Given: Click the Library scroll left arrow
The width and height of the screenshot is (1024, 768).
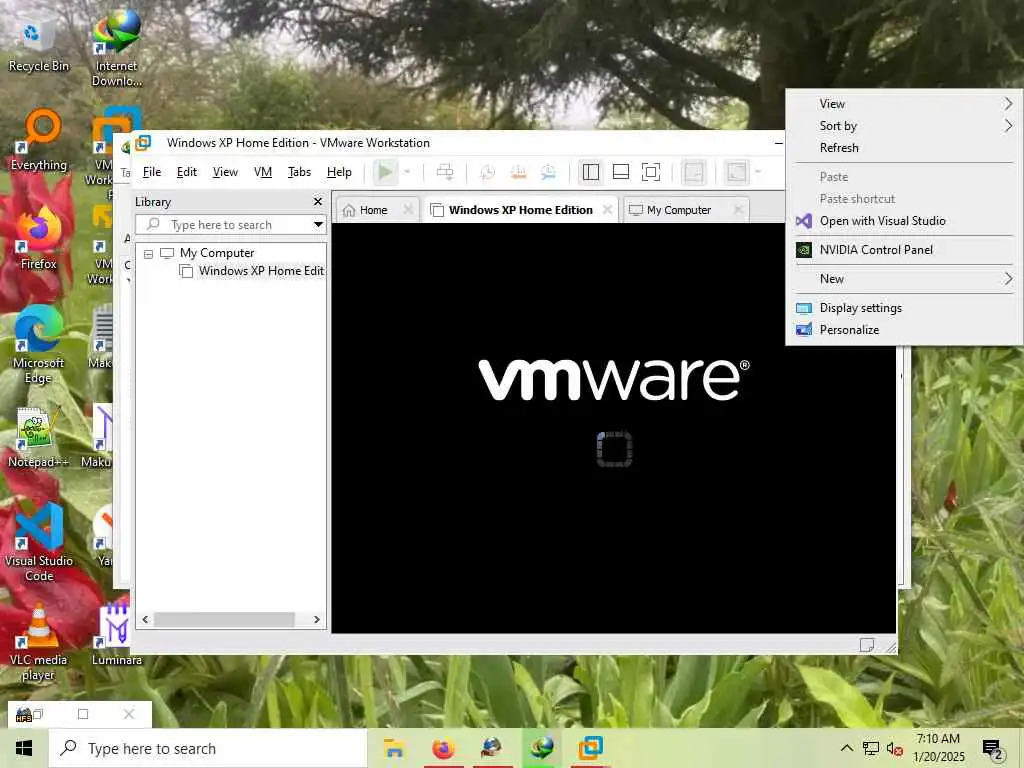Looking at the screenshot, I should 146,619.
